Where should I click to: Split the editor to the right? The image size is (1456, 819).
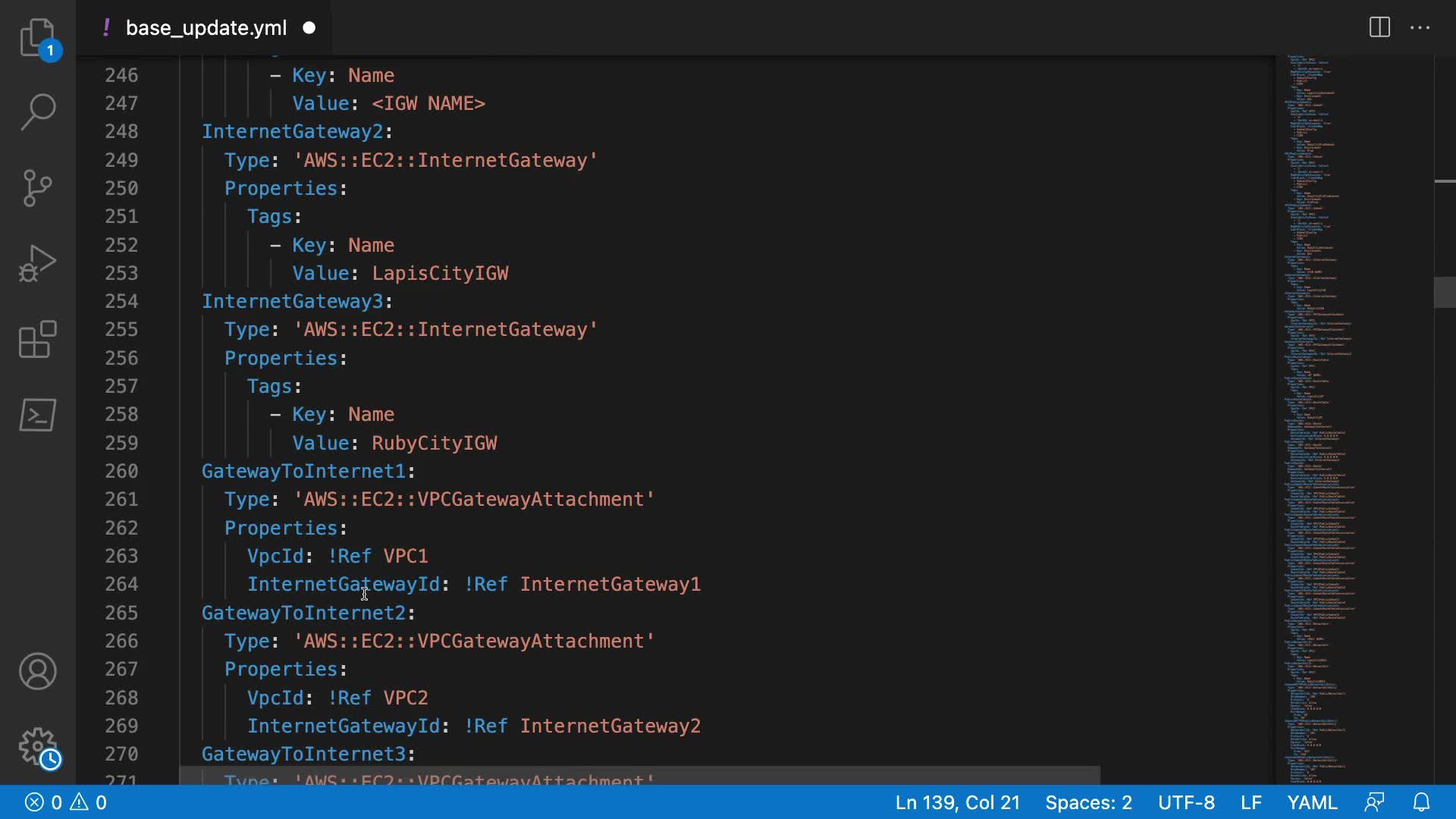point(1379,28)
